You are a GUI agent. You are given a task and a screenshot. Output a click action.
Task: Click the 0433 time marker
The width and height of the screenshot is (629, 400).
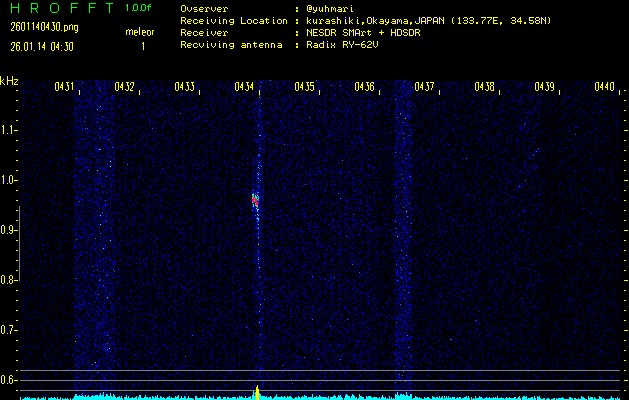point(185,87)
